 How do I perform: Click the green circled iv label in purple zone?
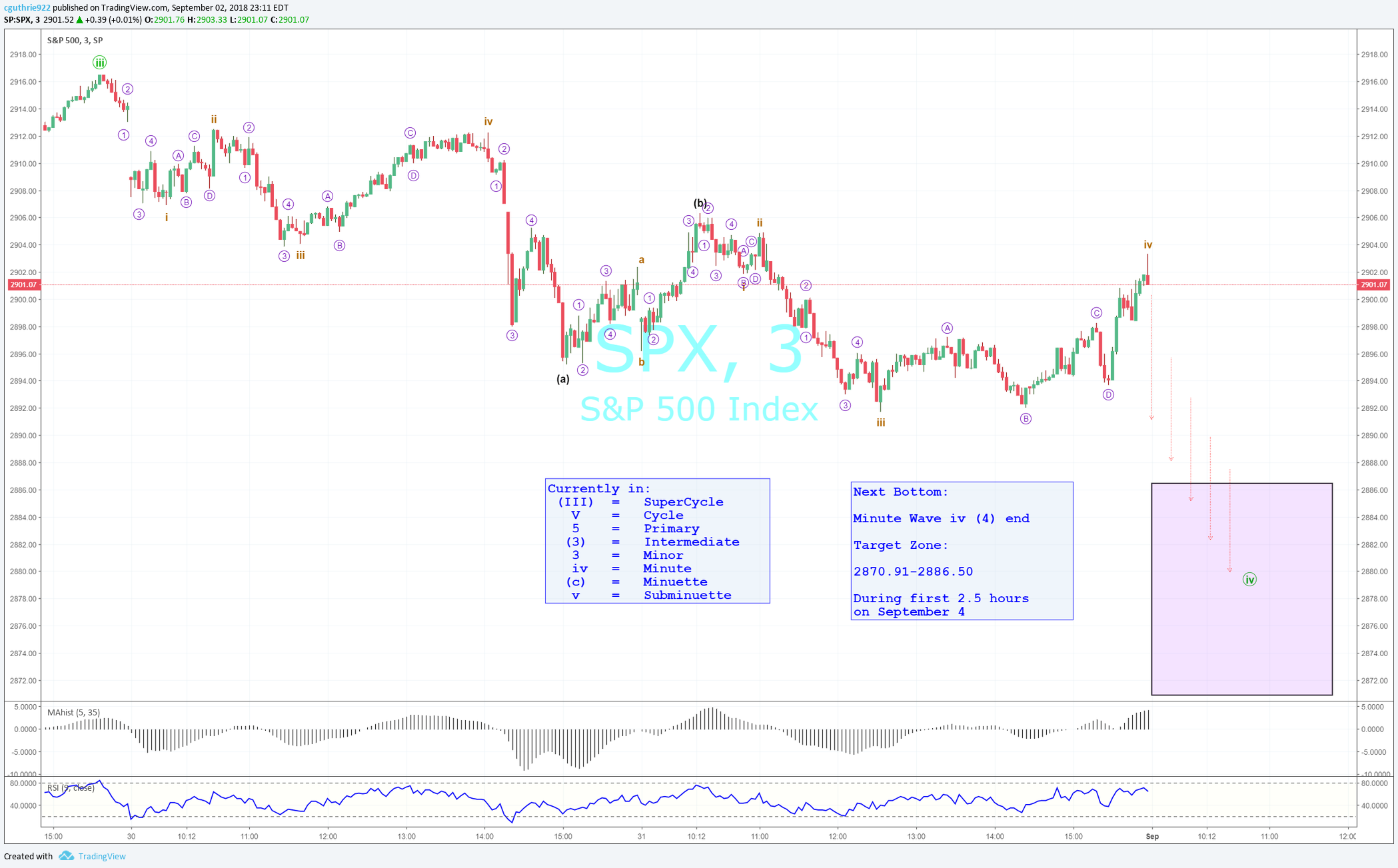(1249, 580)
